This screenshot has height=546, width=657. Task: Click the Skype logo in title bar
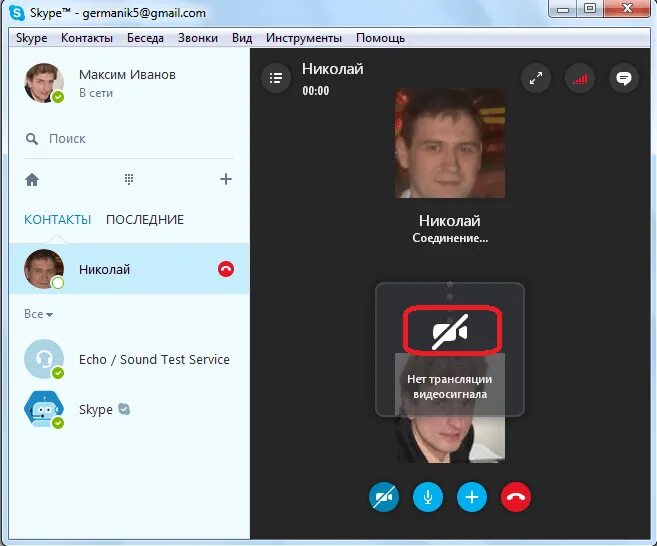[x=17, y=13]
